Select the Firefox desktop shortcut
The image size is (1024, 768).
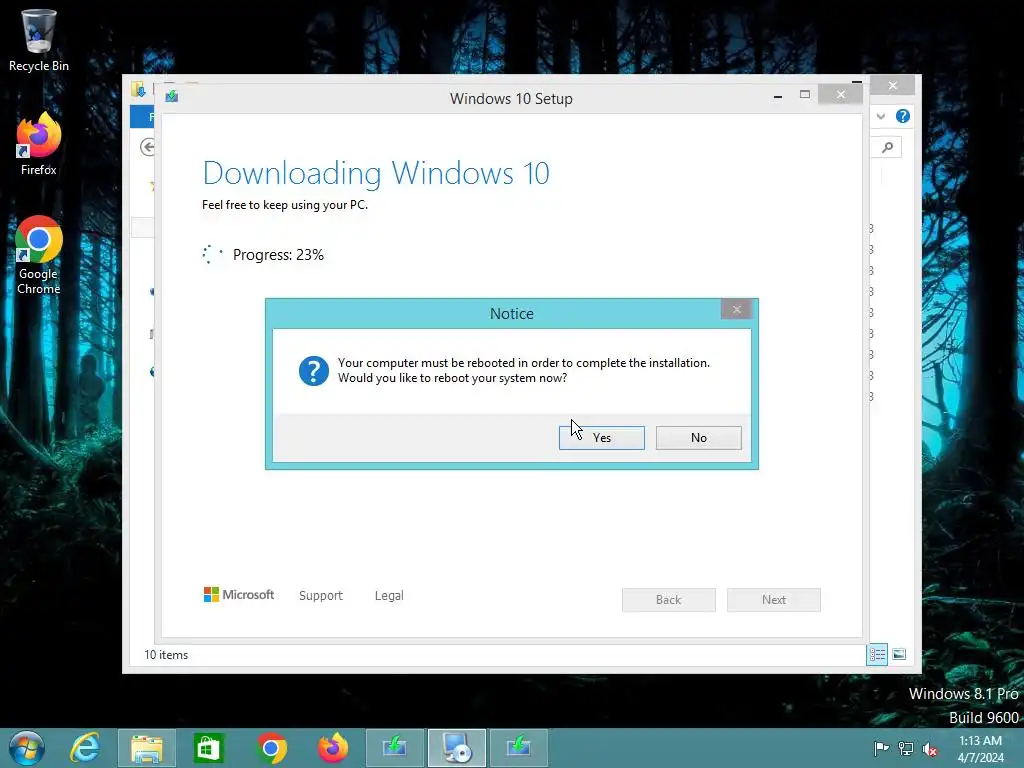[x=39, y=144]
